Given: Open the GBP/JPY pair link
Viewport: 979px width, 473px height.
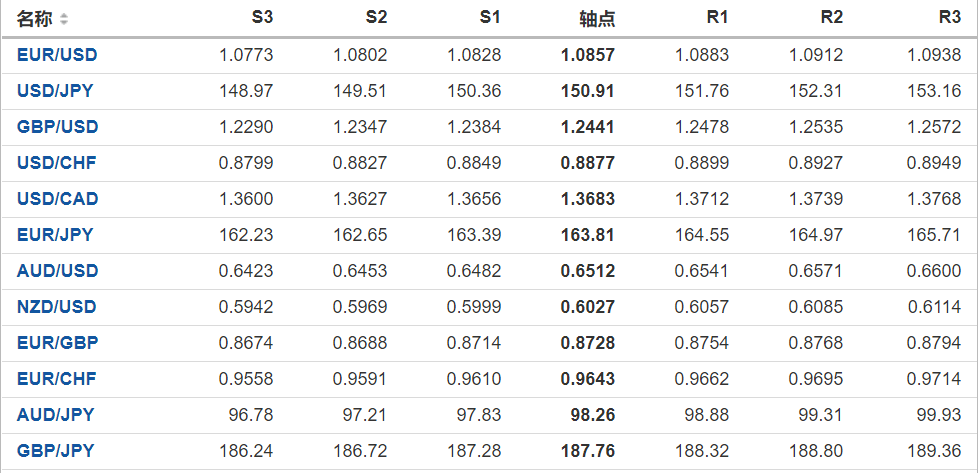Looking at the screenshot, I should point(55,451).
